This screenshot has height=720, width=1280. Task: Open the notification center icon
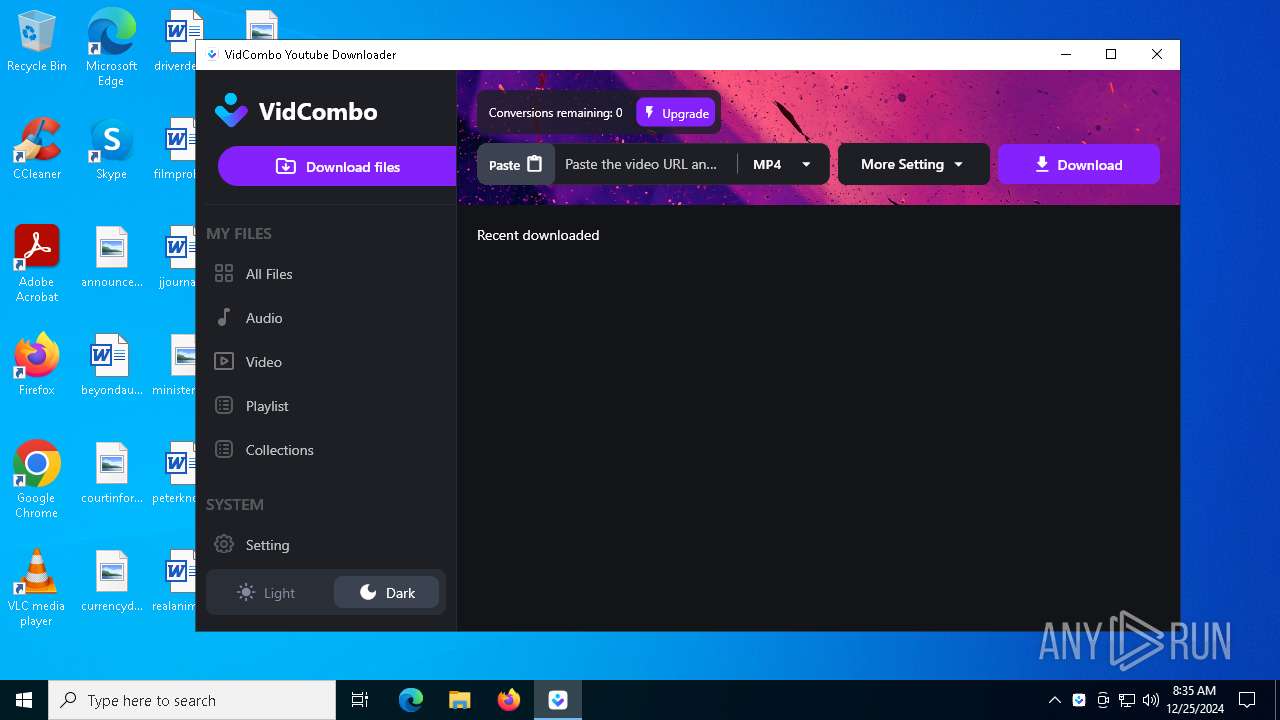[x=1247, y=700]
